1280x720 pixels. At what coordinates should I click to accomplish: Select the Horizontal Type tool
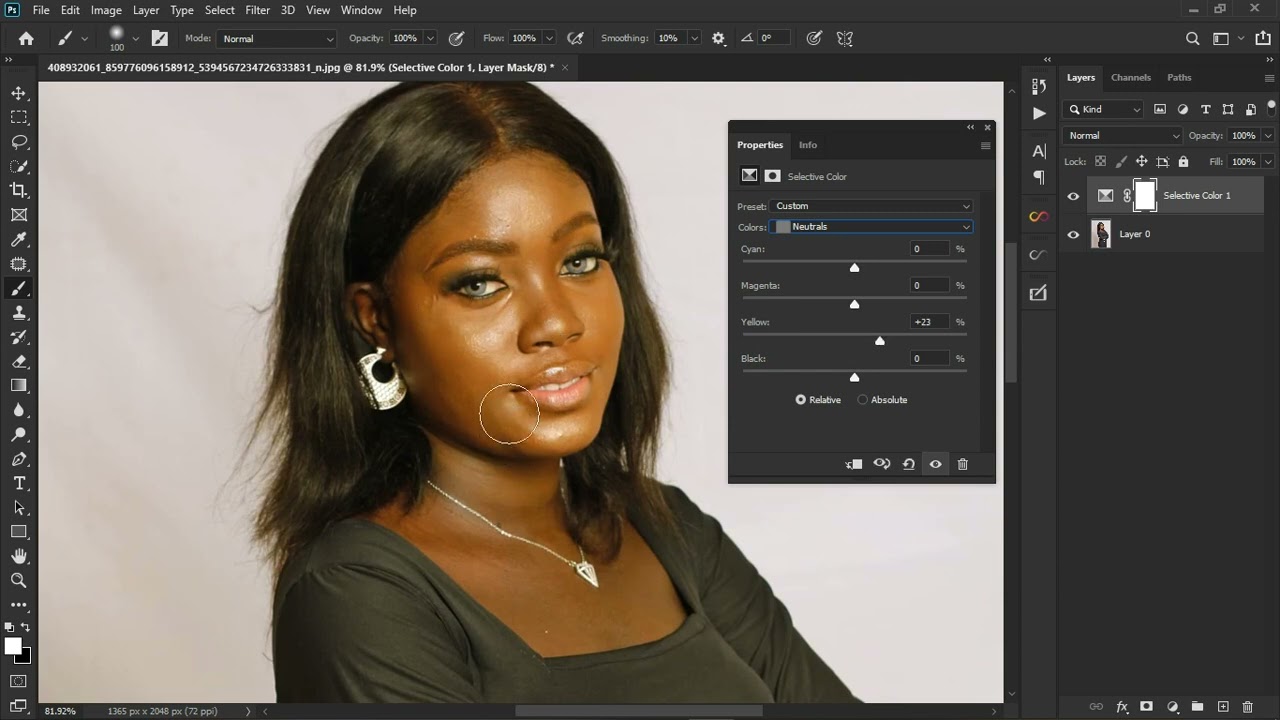point(19,483)
